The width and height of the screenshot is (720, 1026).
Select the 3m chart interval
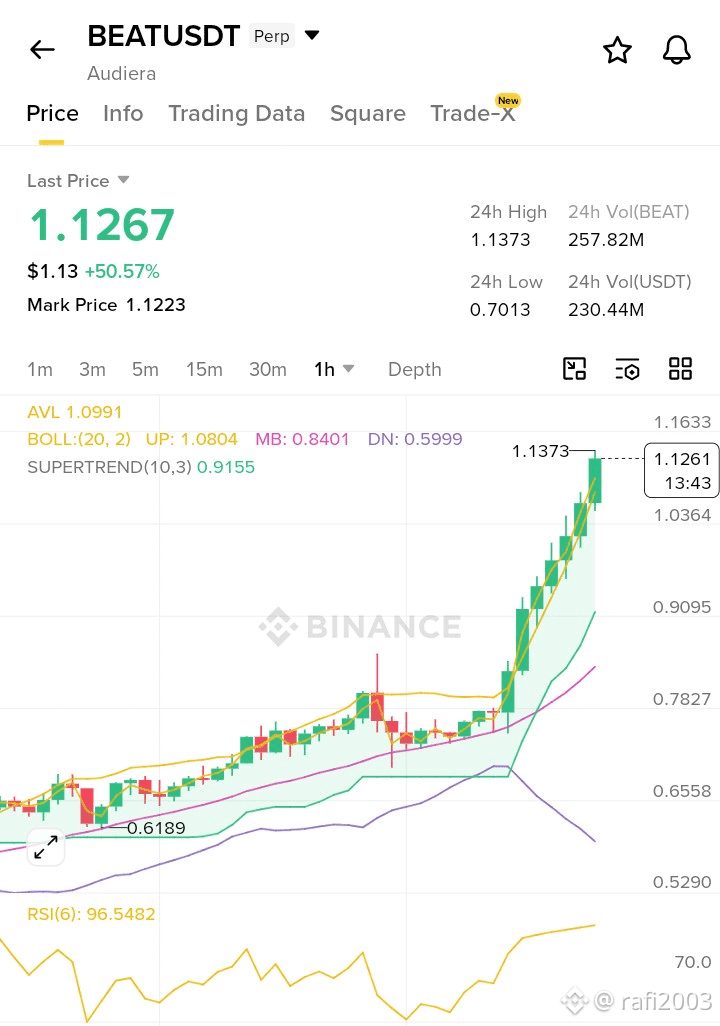(x=92, y=369)
